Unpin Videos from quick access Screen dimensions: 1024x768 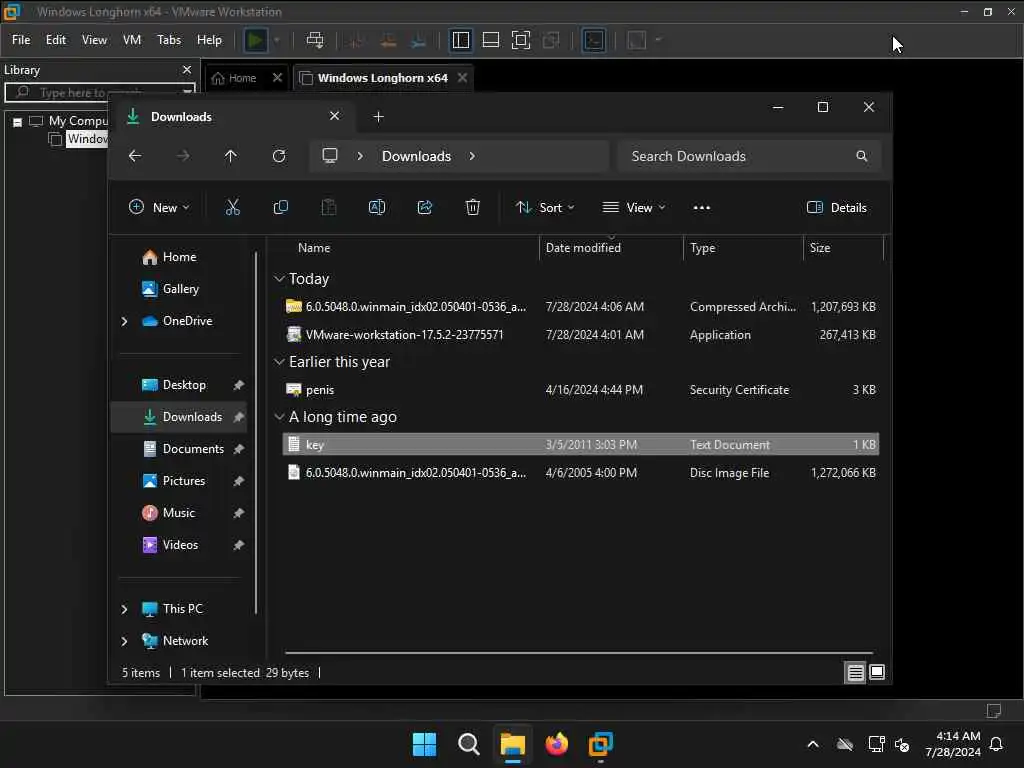click(239, 545)
